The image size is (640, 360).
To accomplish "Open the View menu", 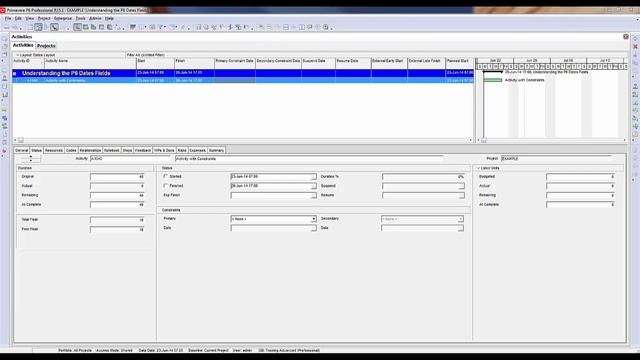I will coord(30,18).
